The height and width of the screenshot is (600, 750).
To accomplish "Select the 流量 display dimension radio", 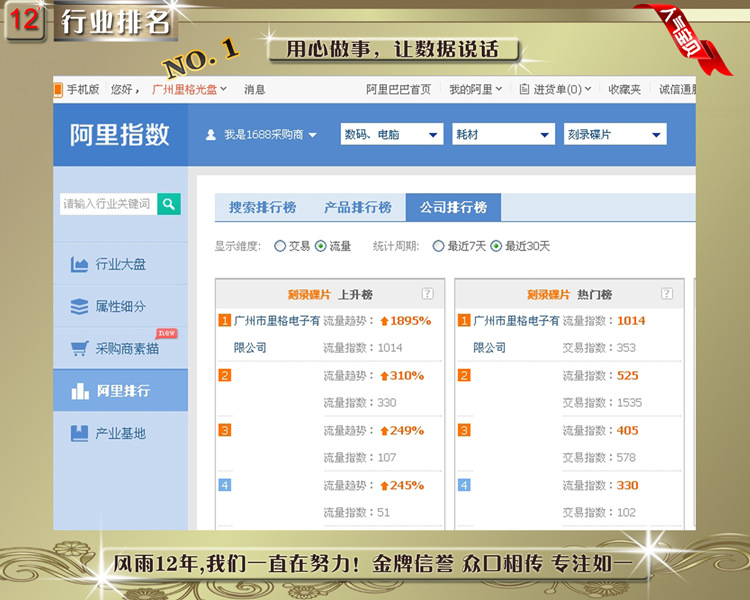I will (320, 246).
